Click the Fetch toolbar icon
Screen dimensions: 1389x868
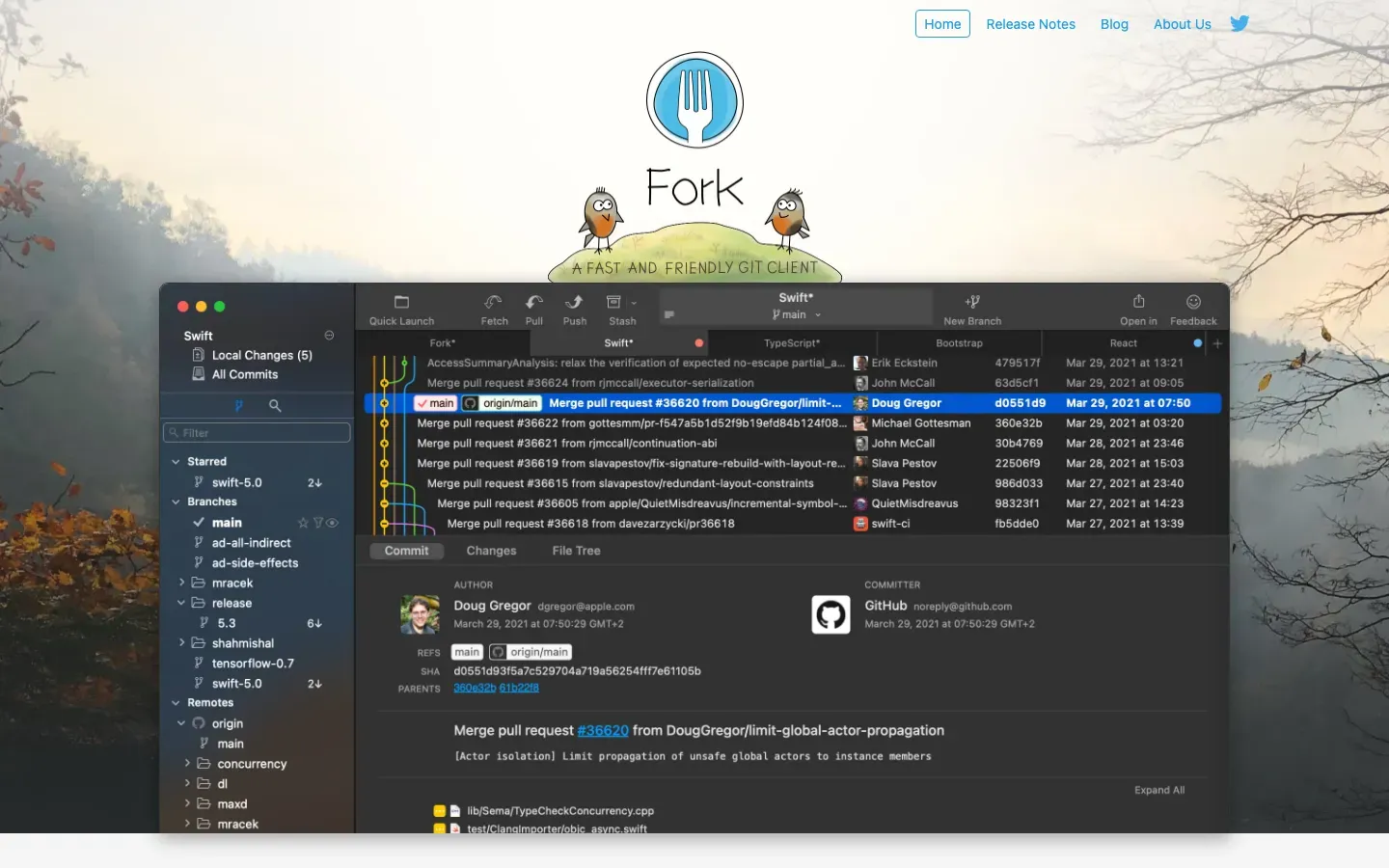[494, 302]
